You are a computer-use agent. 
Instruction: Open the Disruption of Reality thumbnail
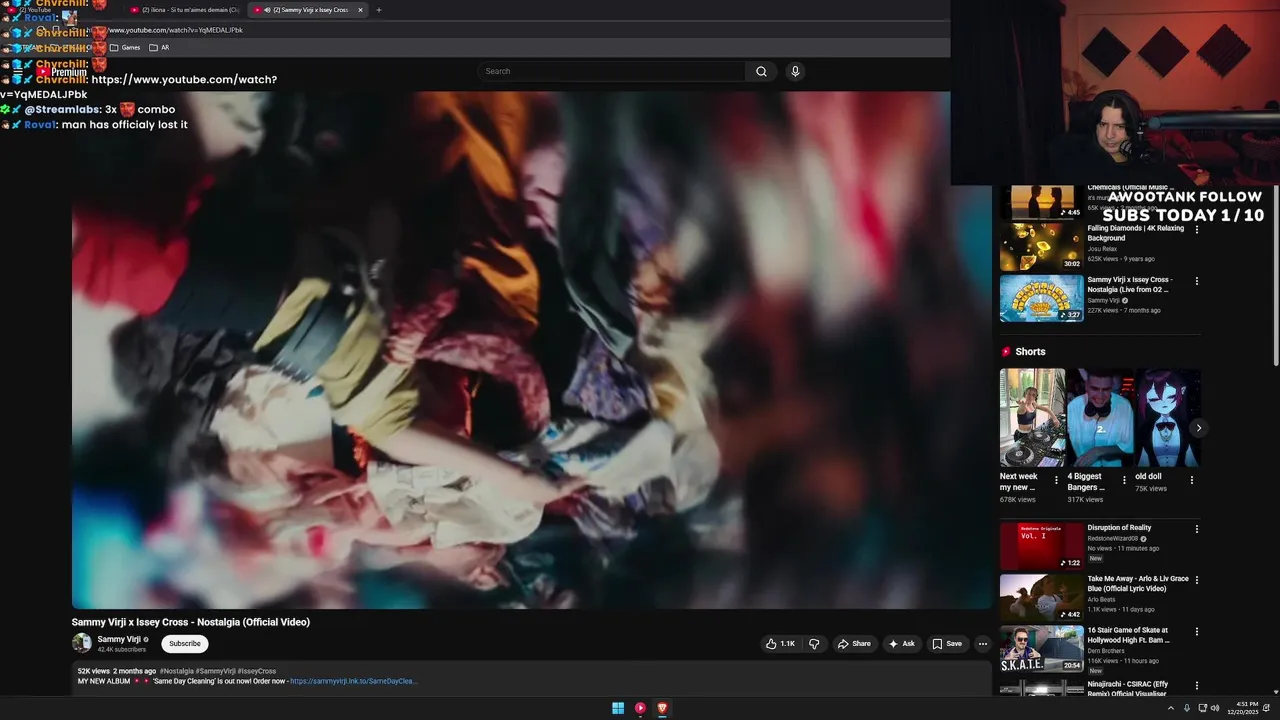pyautogui.click(x=1041, y=546)
